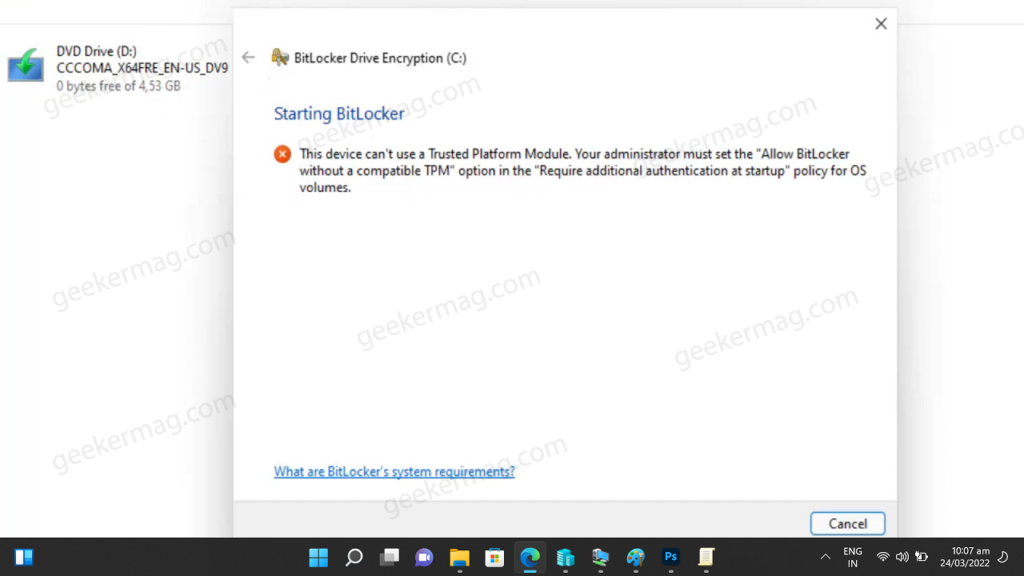Open the BitLocker system requirements link
This screenshot has width=1024, height=576.
click(394, 472)
